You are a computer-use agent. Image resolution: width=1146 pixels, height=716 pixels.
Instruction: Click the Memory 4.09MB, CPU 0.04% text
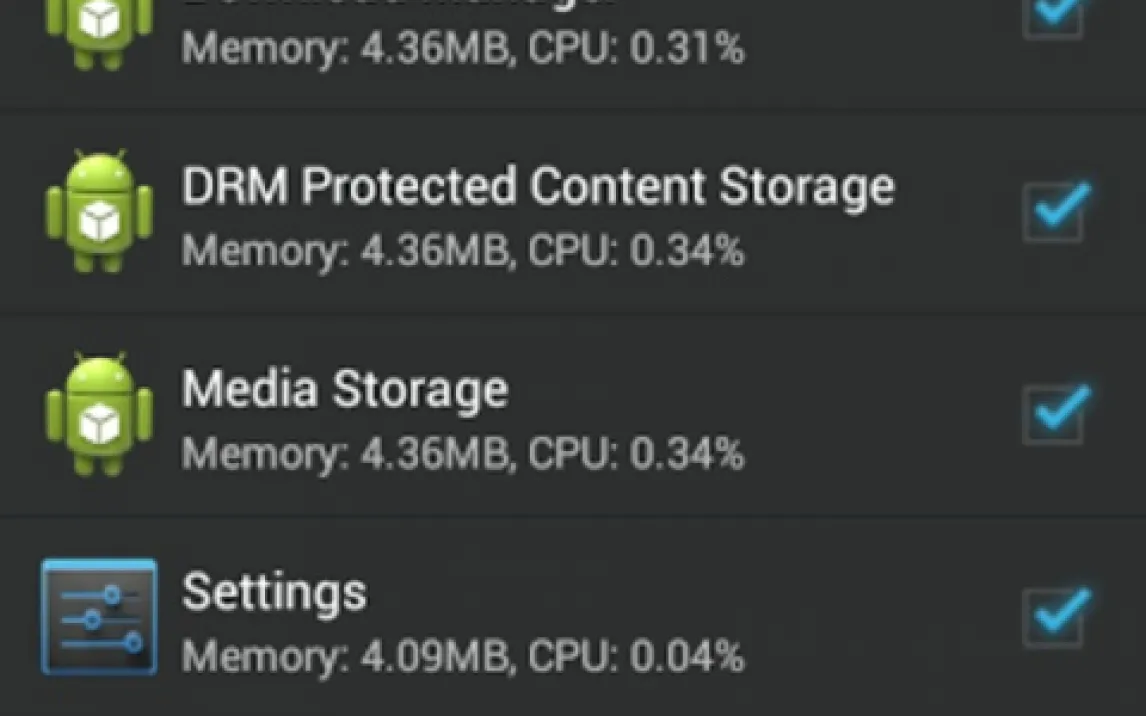pyautogui.click(x=462, y=656)
